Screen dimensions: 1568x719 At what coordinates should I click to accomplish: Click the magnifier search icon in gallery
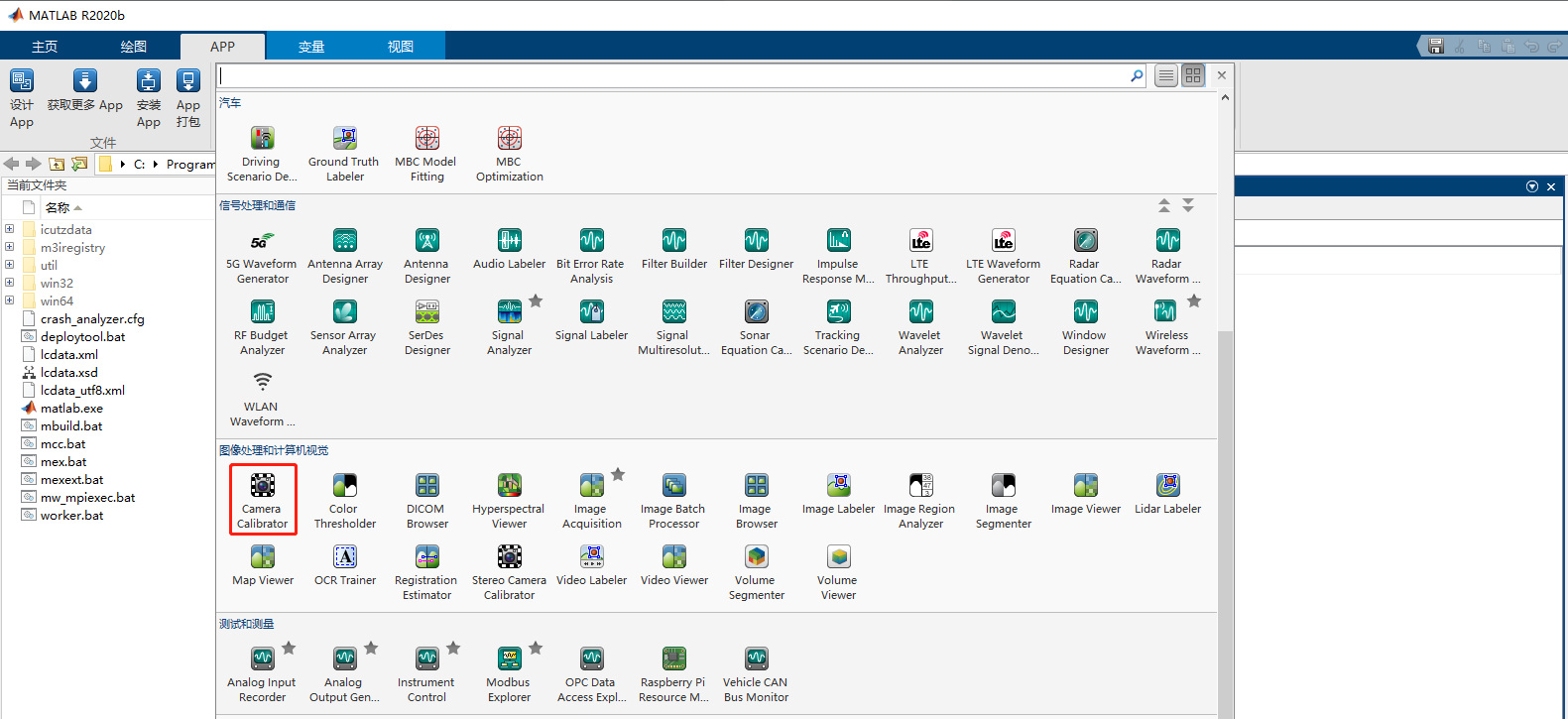(1137, 75)
